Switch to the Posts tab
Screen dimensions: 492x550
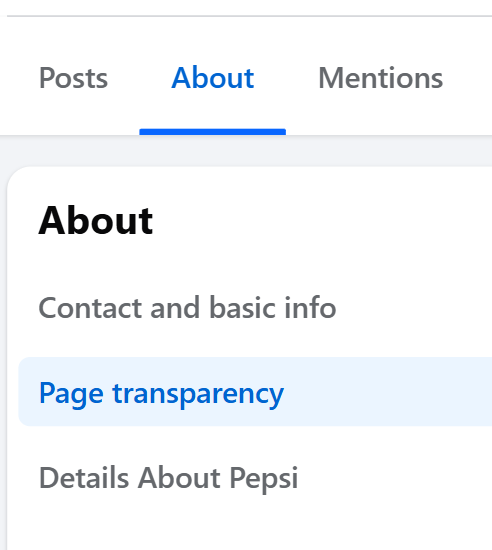[x=73, y=78]
